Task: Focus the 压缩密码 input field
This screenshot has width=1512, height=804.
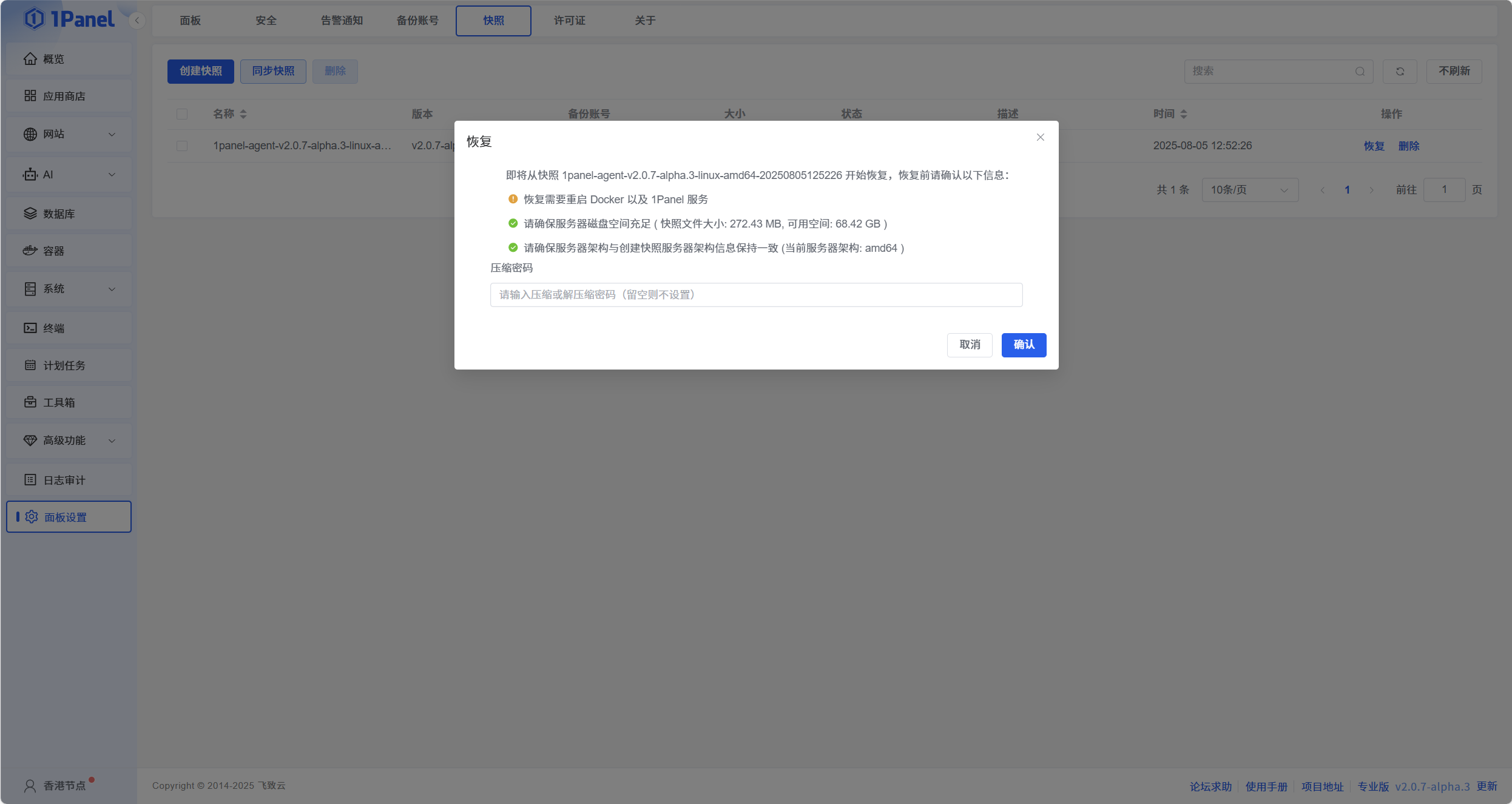Action: (756, 295)
